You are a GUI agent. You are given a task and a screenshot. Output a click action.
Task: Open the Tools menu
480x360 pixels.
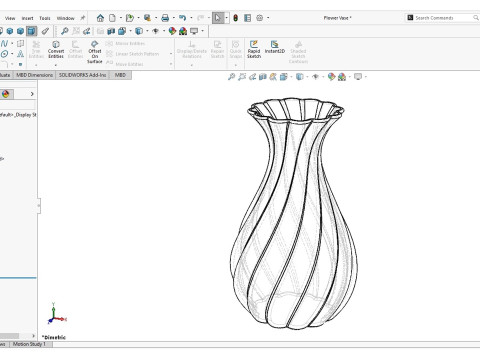(x=45, y=18)
